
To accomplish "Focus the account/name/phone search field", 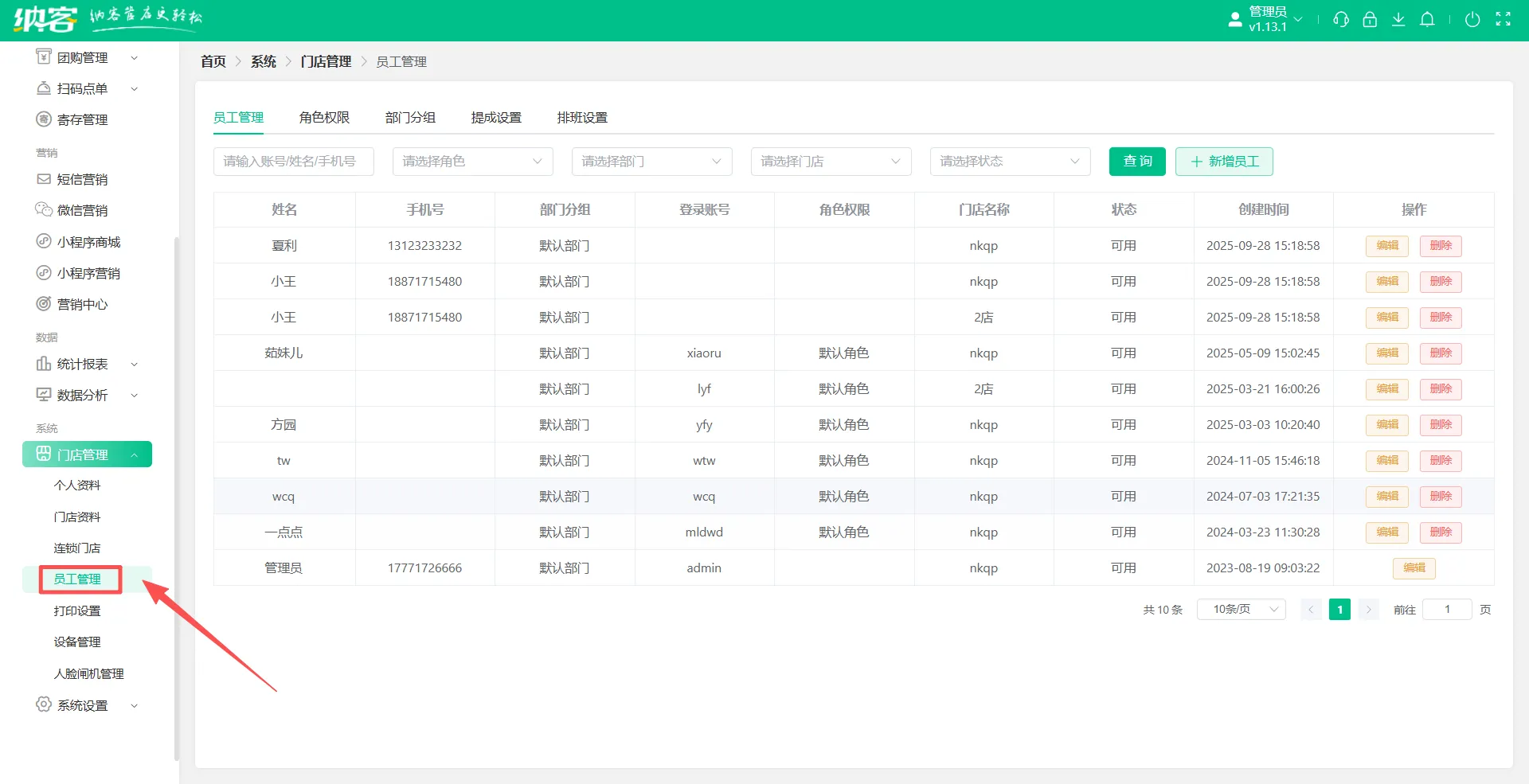I will pos(293,162).
